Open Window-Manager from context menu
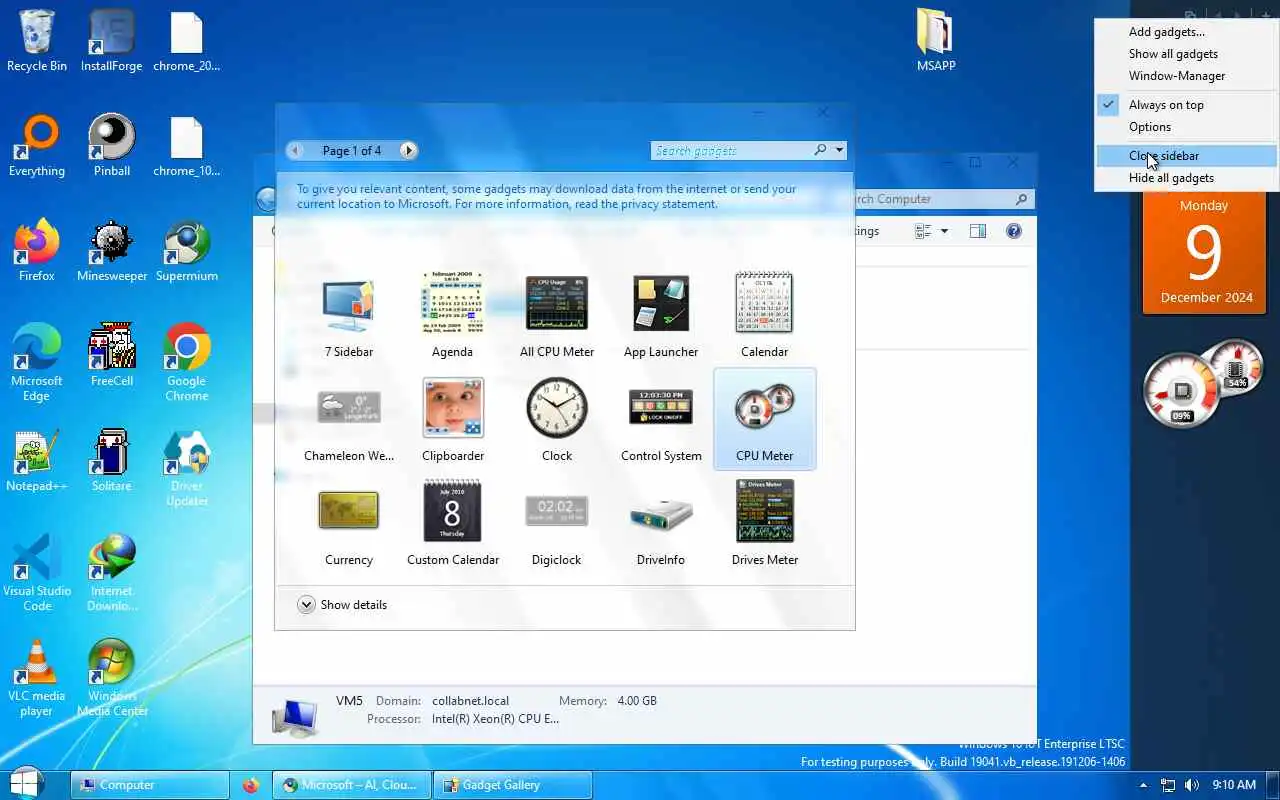 point(1187,76)
